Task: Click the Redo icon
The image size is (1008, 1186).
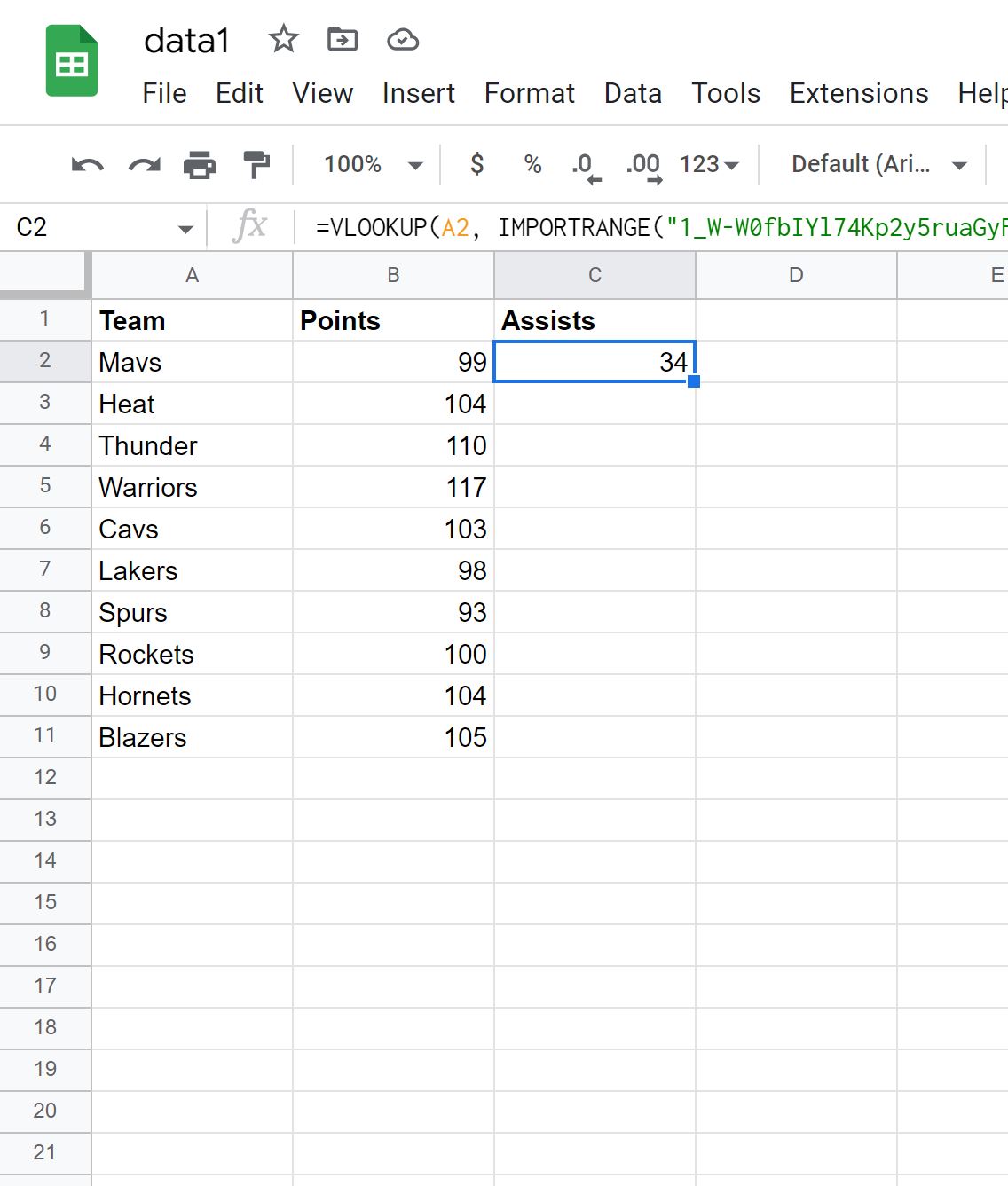Action: [x=144, y=164]
